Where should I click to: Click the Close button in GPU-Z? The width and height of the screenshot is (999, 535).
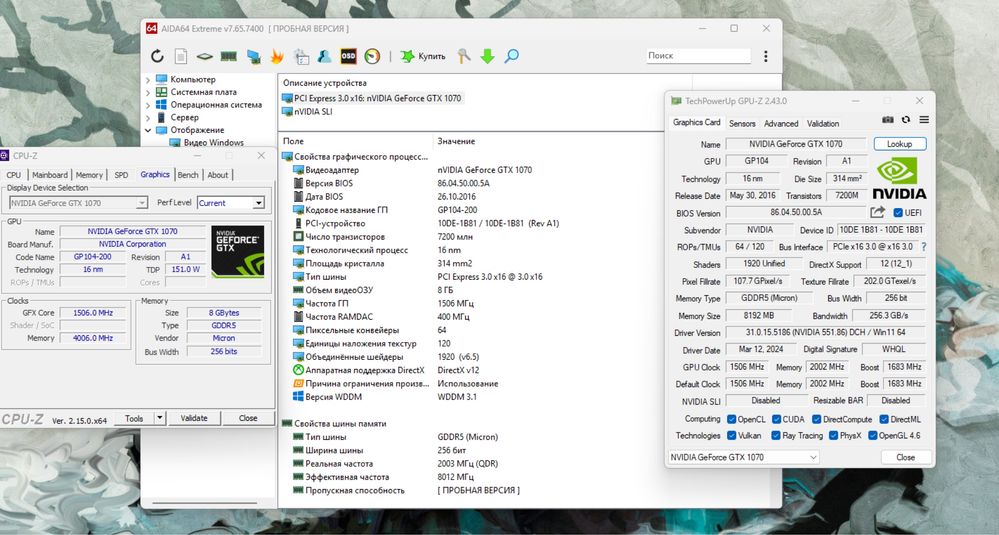pyautogui.click(x=905, y=457)
